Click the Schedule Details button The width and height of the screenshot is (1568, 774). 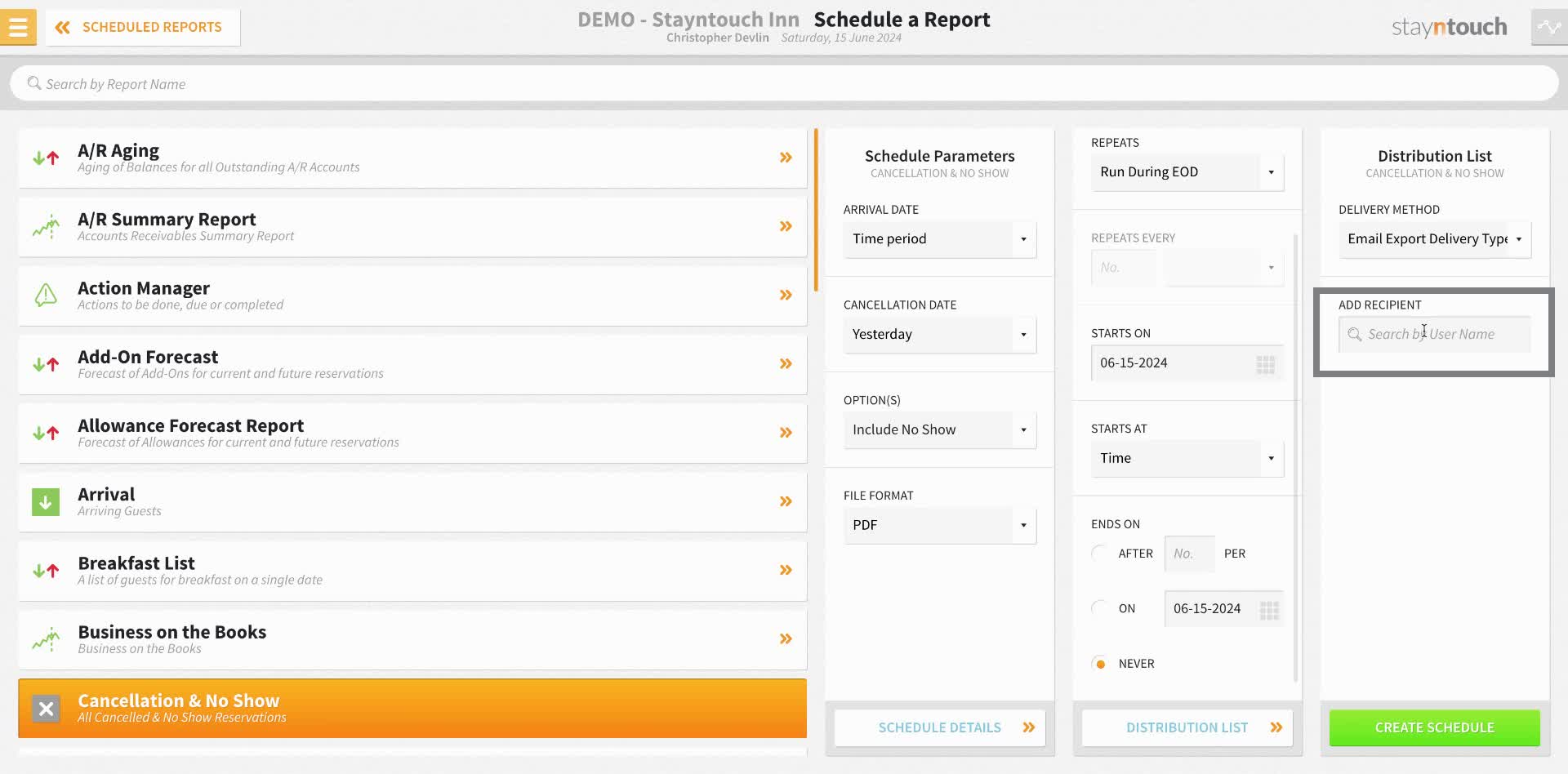click(939, 727)
